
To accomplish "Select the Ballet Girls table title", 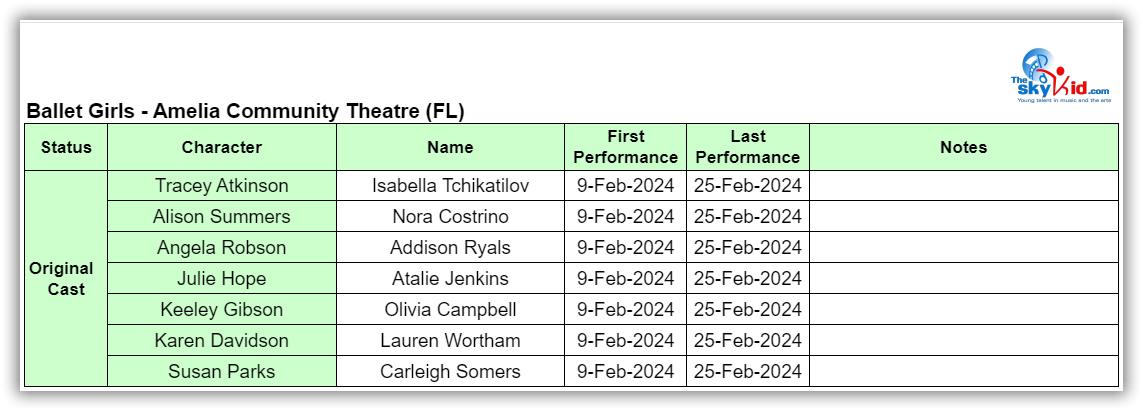I will [245, 111].
